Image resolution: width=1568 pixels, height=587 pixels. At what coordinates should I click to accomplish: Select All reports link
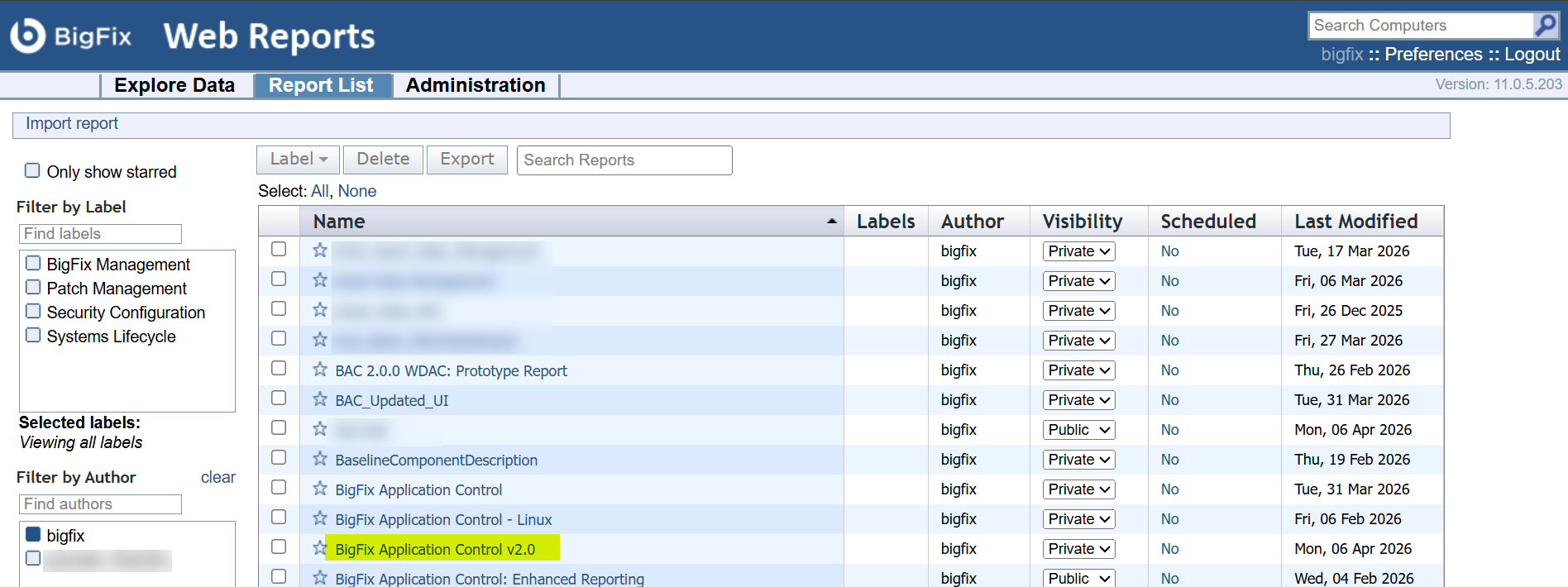(x=319, y=191)
